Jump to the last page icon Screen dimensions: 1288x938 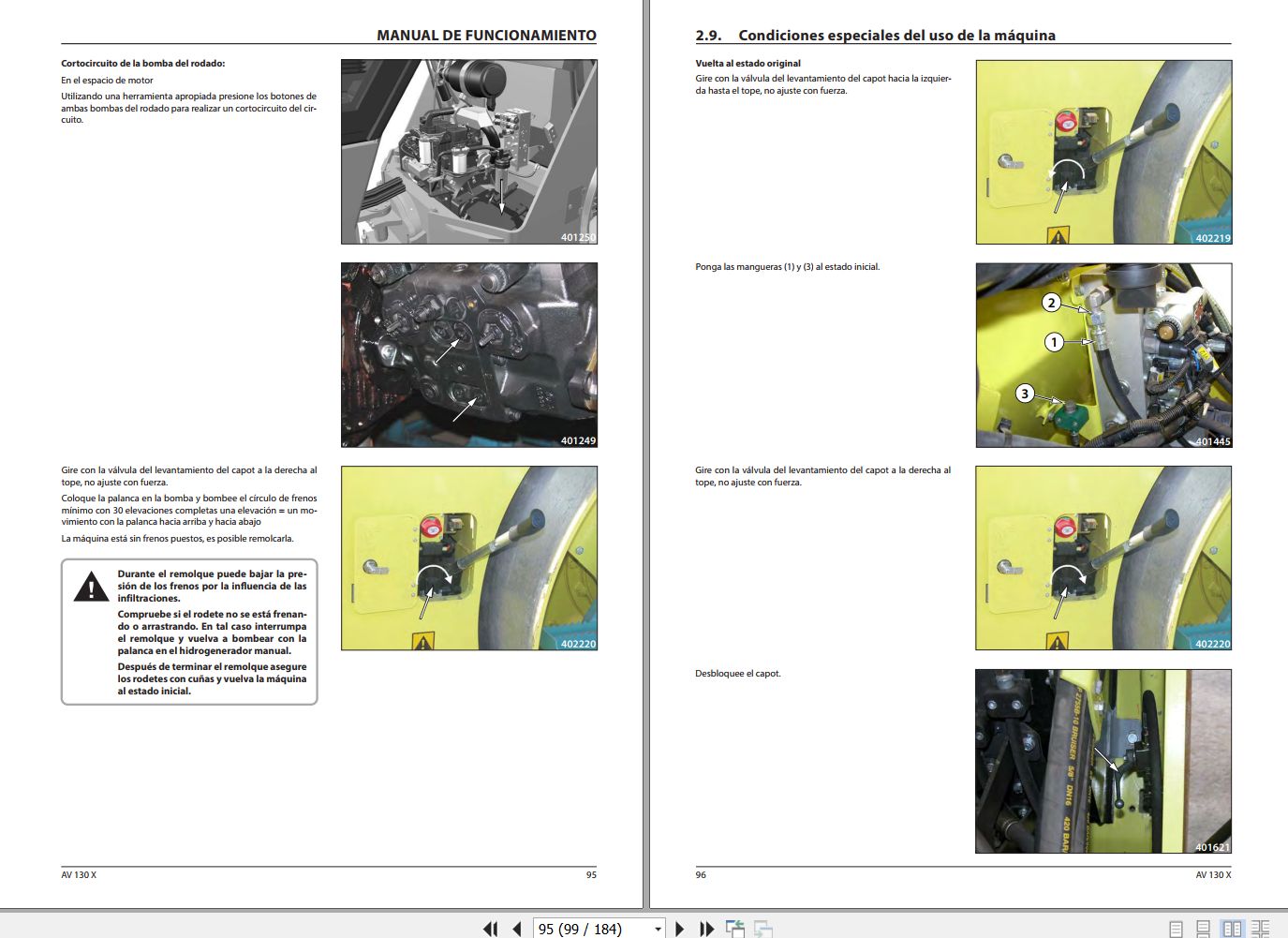click(x=706, y=929)
